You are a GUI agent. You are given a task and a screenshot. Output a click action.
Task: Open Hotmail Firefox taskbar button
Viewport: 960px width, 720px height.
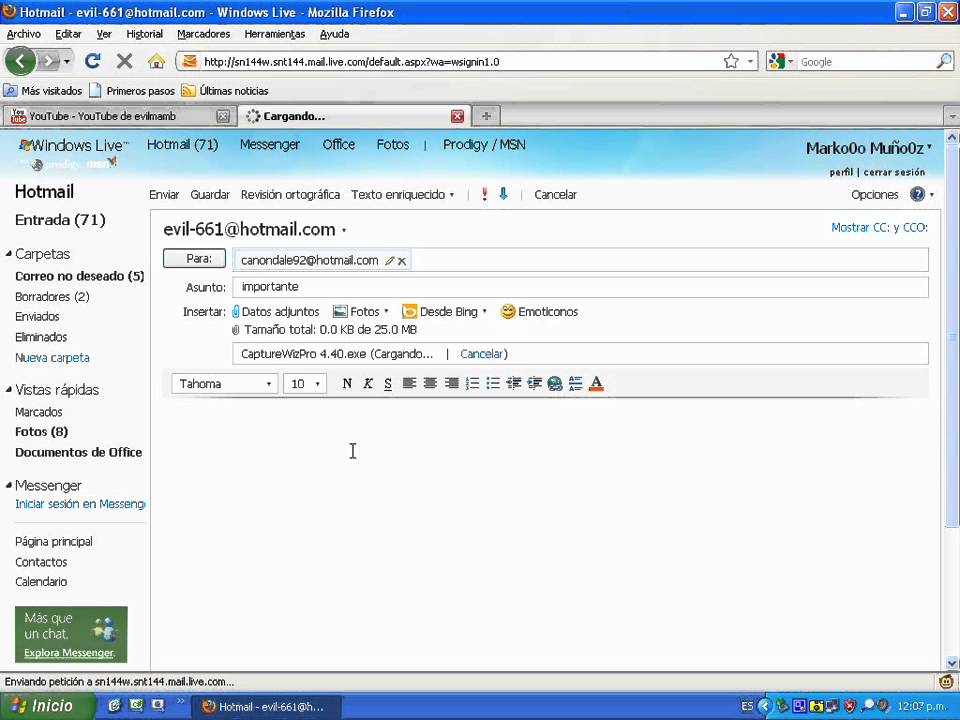[266, 707]
